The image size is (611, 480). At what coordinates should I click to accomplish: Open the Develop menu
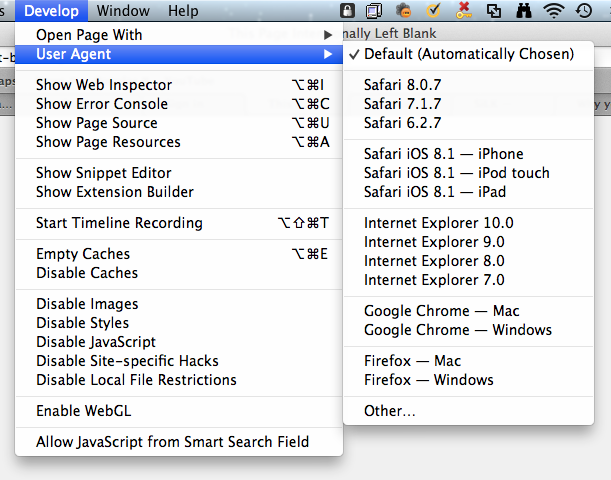tap(51, 11)
